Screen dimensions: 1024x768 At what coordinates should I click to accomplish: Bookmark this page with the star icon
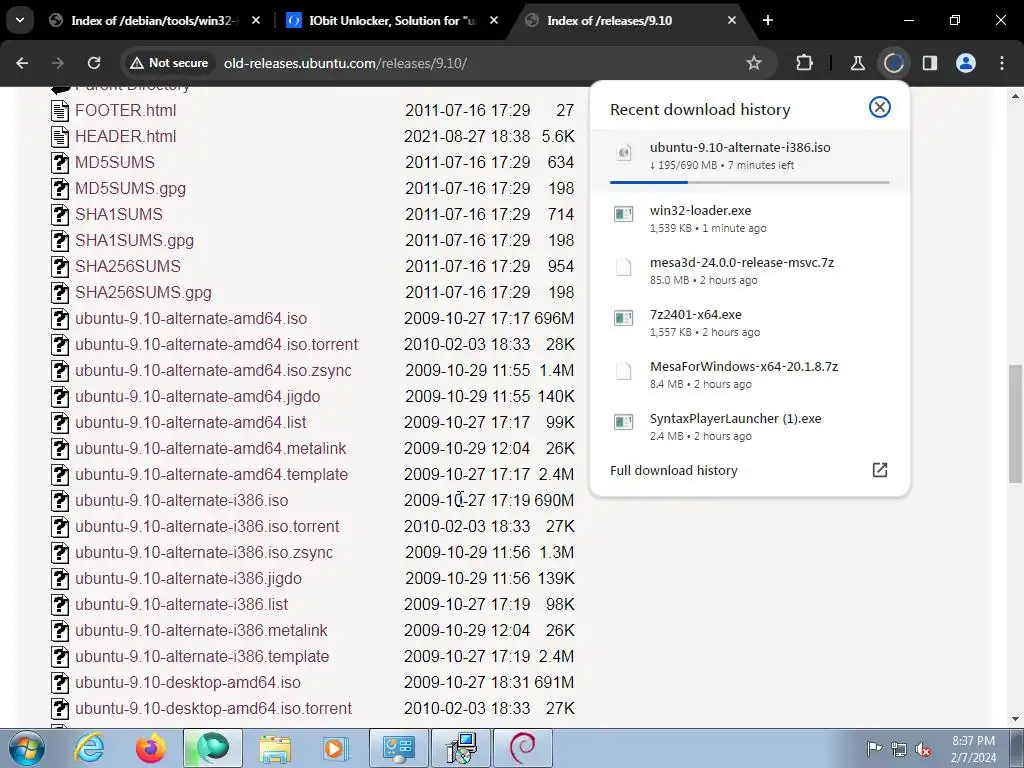click(754, 63)
